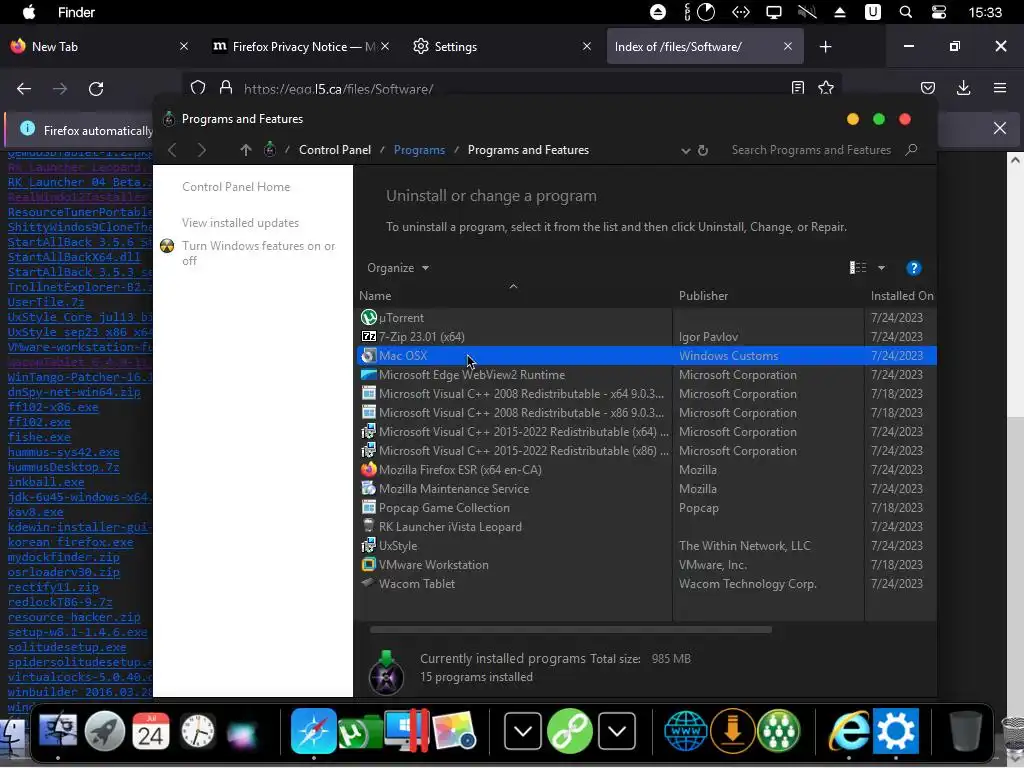Select Mozilla Firefox ESR (x64 en-CA)
This screenshot has width=1024, height=768.
647,470
